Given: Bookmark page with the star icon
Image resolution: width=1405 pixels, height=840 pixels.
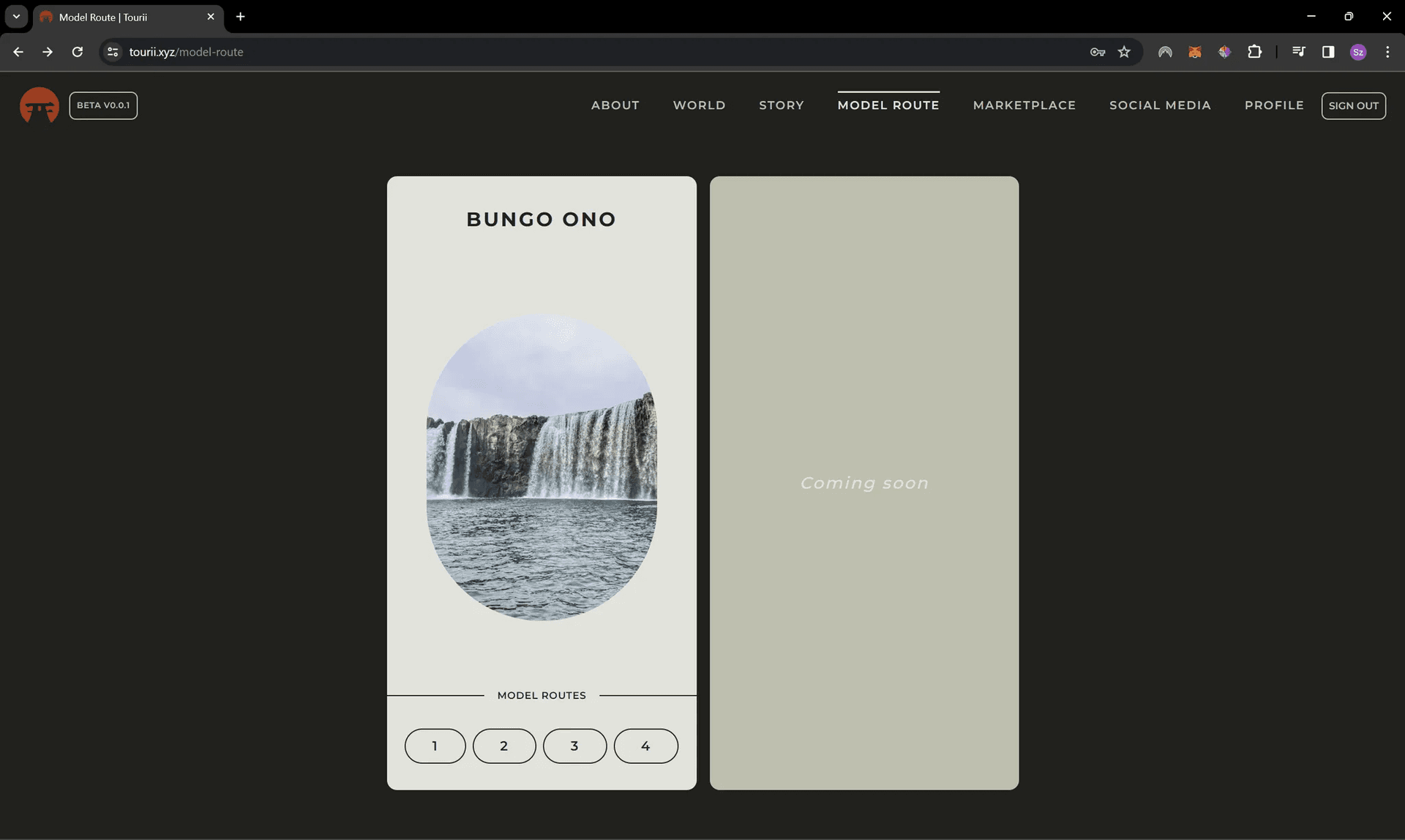Looking at the screenshot, I should 1124,52.
